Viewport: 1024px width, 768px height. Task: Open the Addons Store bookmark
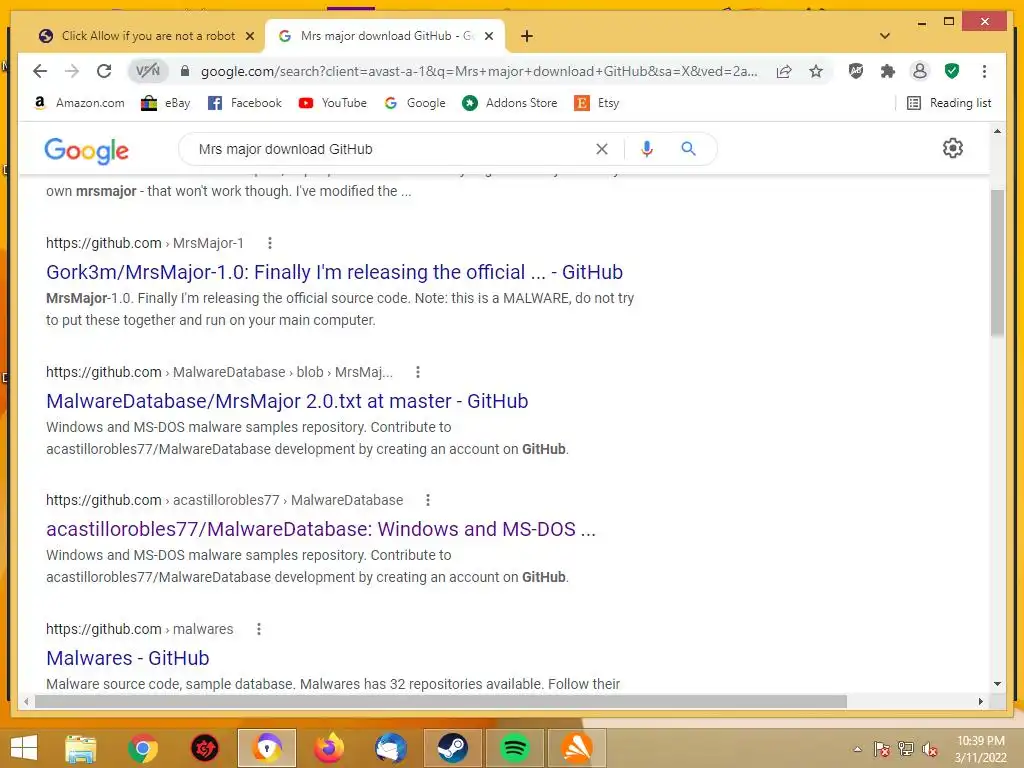[509, 103]
